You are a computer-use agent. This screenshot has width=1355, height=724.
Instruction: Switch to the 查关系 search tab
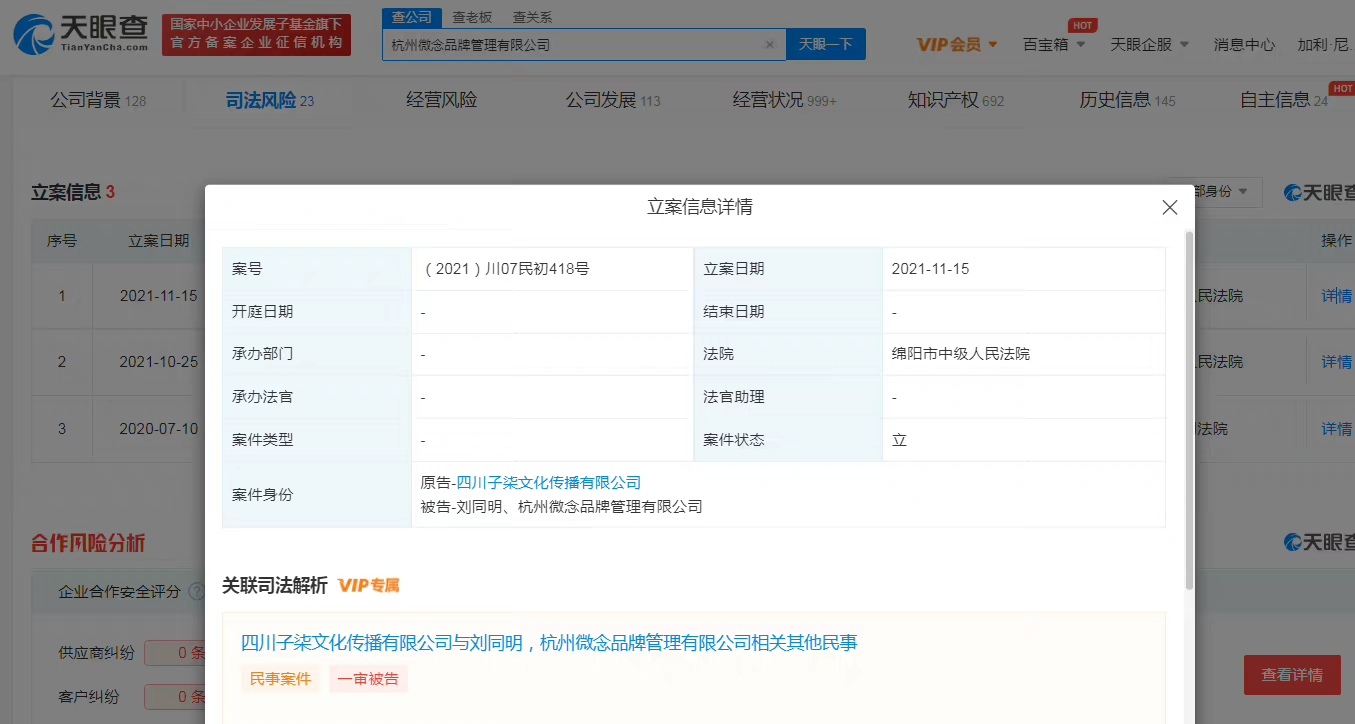click(532, 17)
